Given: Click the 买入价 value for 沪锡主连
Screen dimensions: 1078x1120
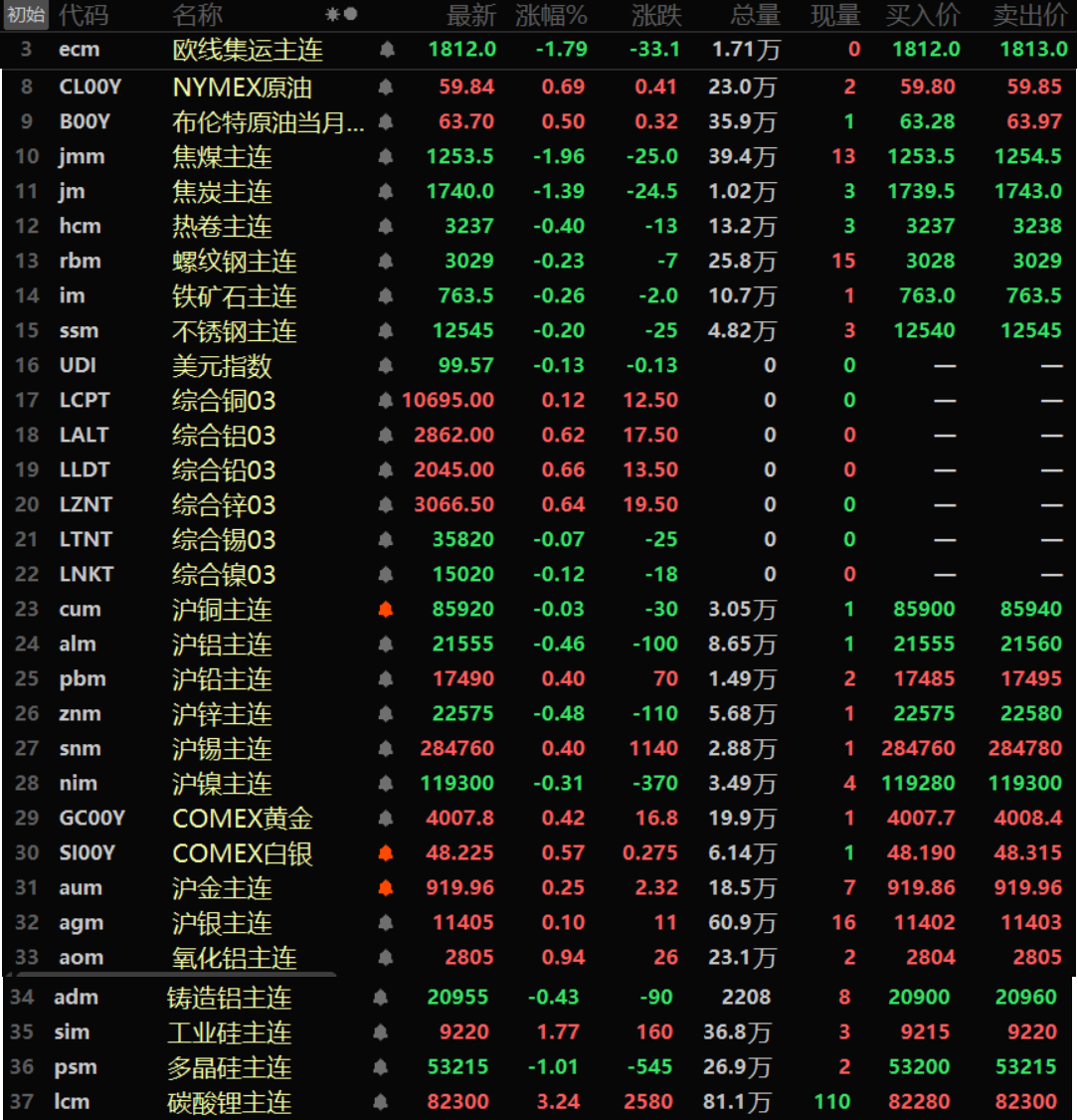Looking at the screenshot, I should point(918,749).
